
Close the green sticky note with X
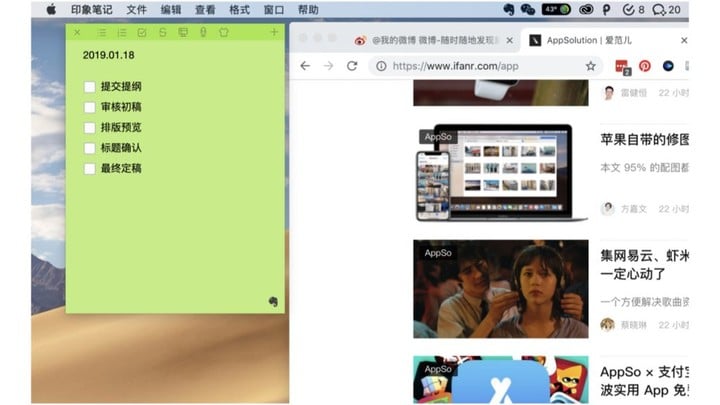coord(77,33)
